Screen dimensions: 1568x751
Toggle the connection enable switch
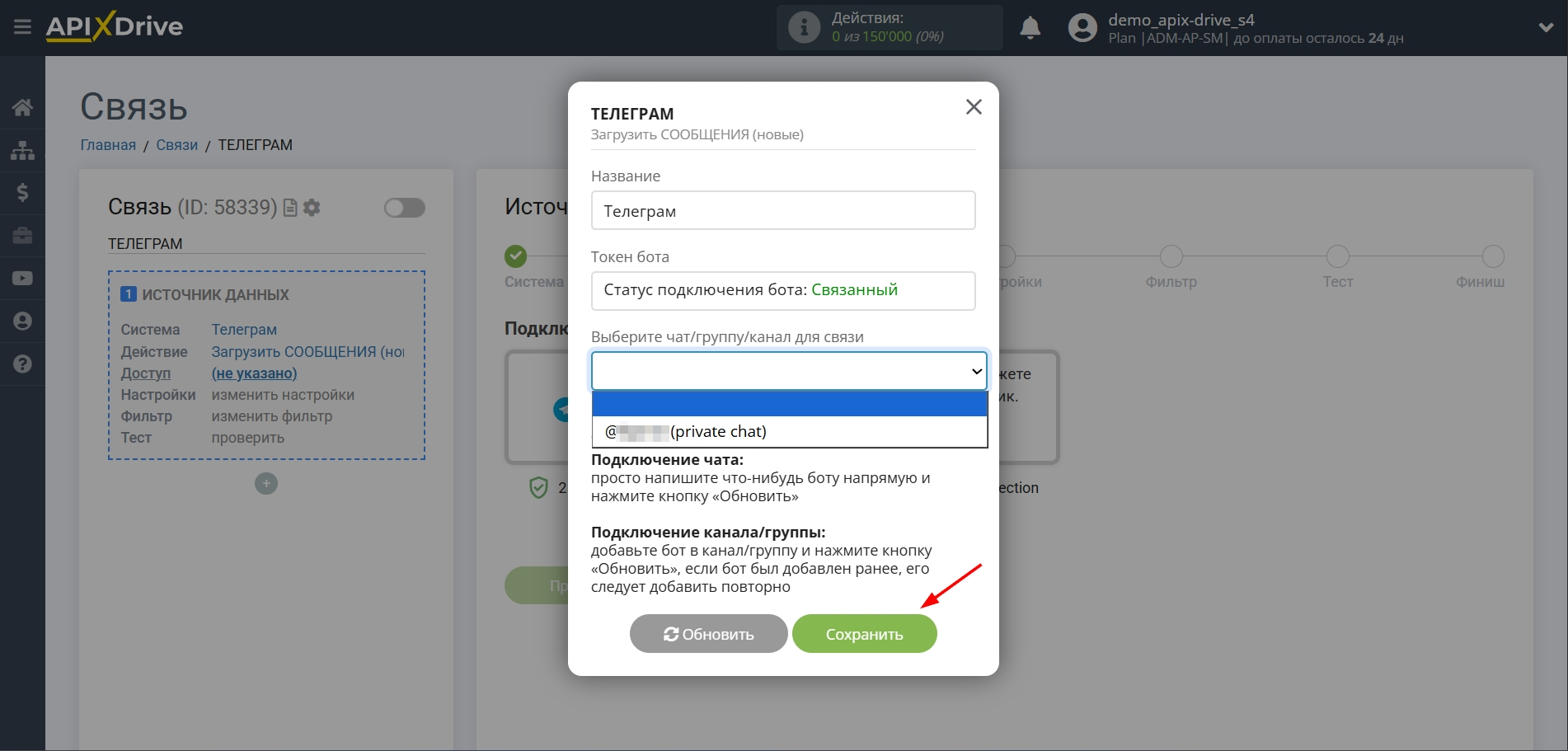(404, 208)
